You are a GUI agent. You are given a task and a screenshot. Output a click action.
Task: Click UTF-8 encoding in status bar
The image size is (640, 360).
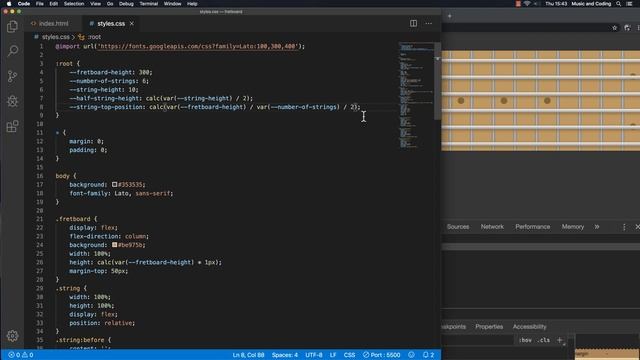point(313,355)
